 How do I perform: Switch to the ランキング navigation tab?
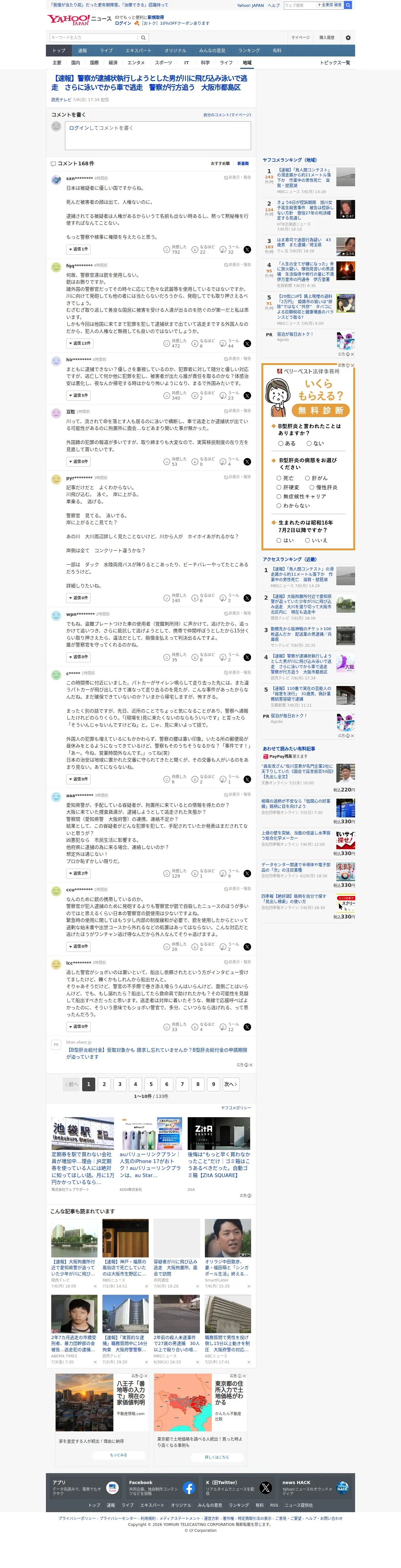pyautogui.click(x=249, y=51)
